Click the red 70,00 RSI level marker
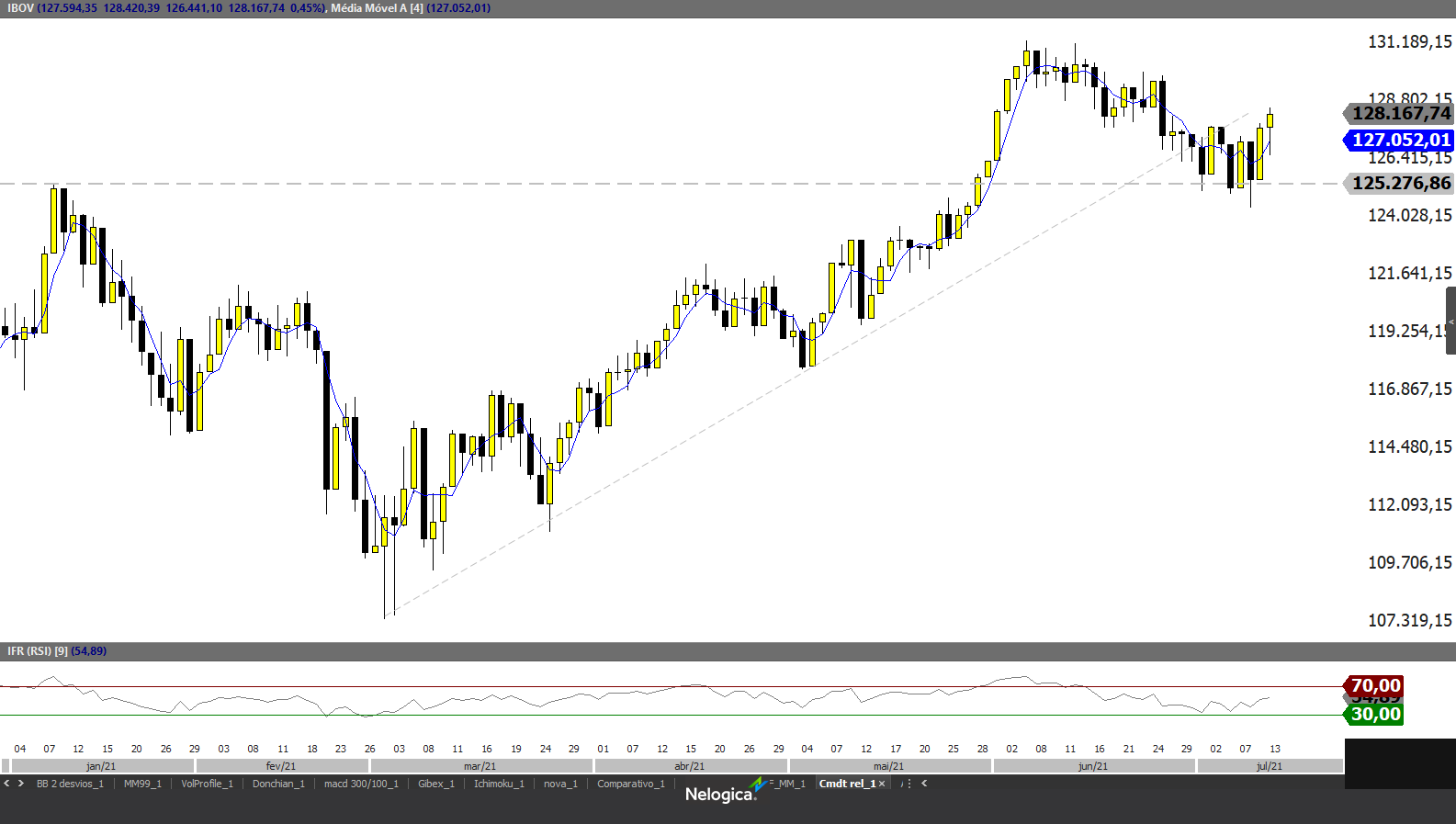Screen dimensions: 1456x824 [x=1375, y=685]
